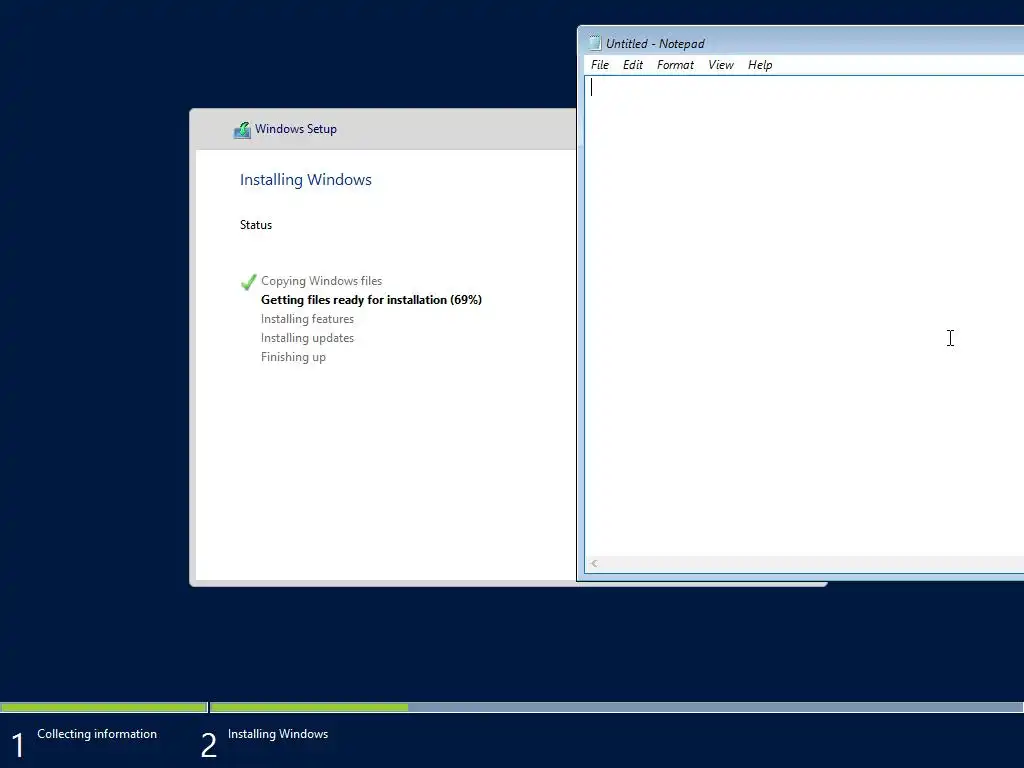1024x768 pixels.
Task: Open the Format menu in Notepad
Action: pos(675,65)
